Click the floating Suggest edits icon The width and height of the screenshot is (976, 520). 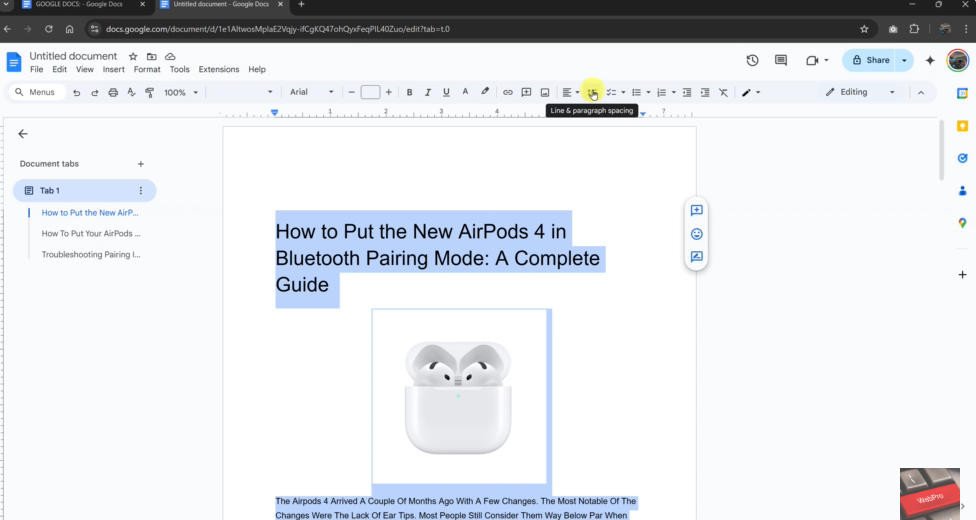697,257
